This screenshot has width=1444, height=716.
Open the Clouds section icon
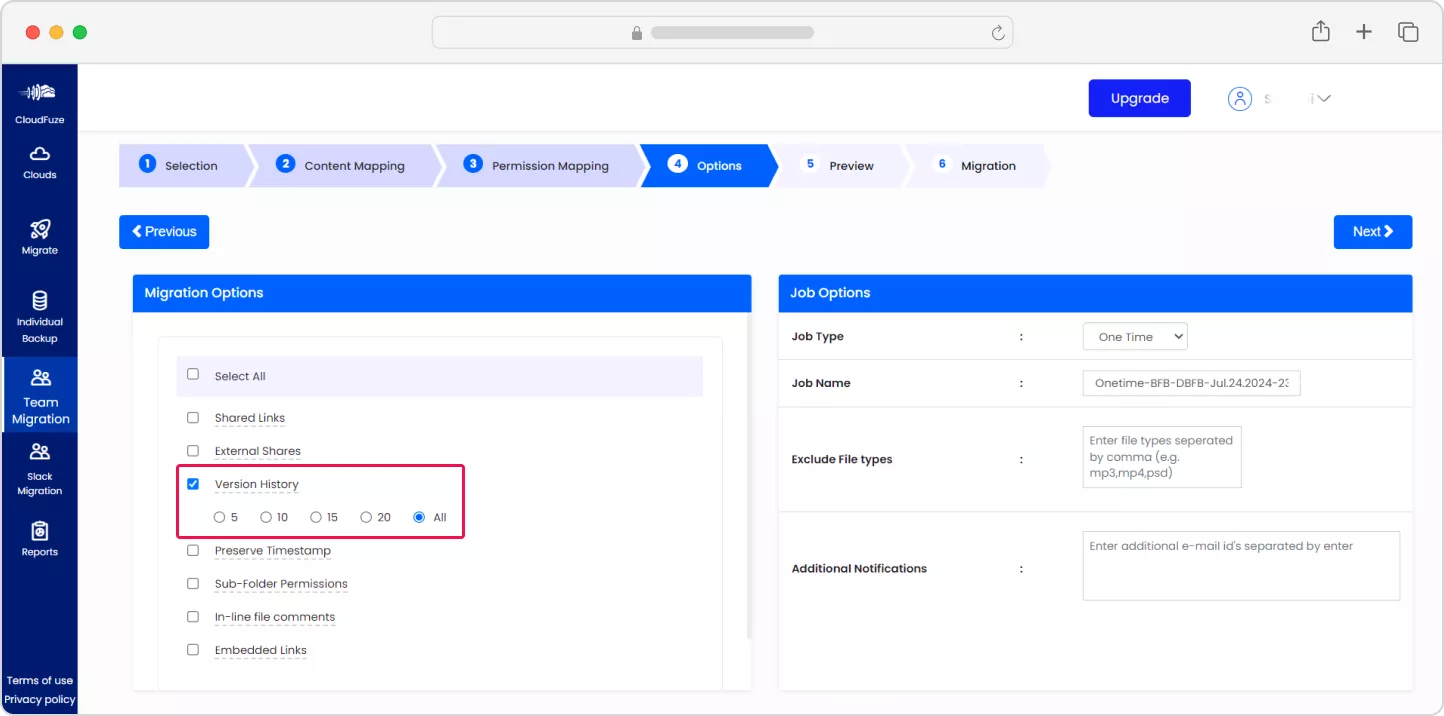[40, 154]
